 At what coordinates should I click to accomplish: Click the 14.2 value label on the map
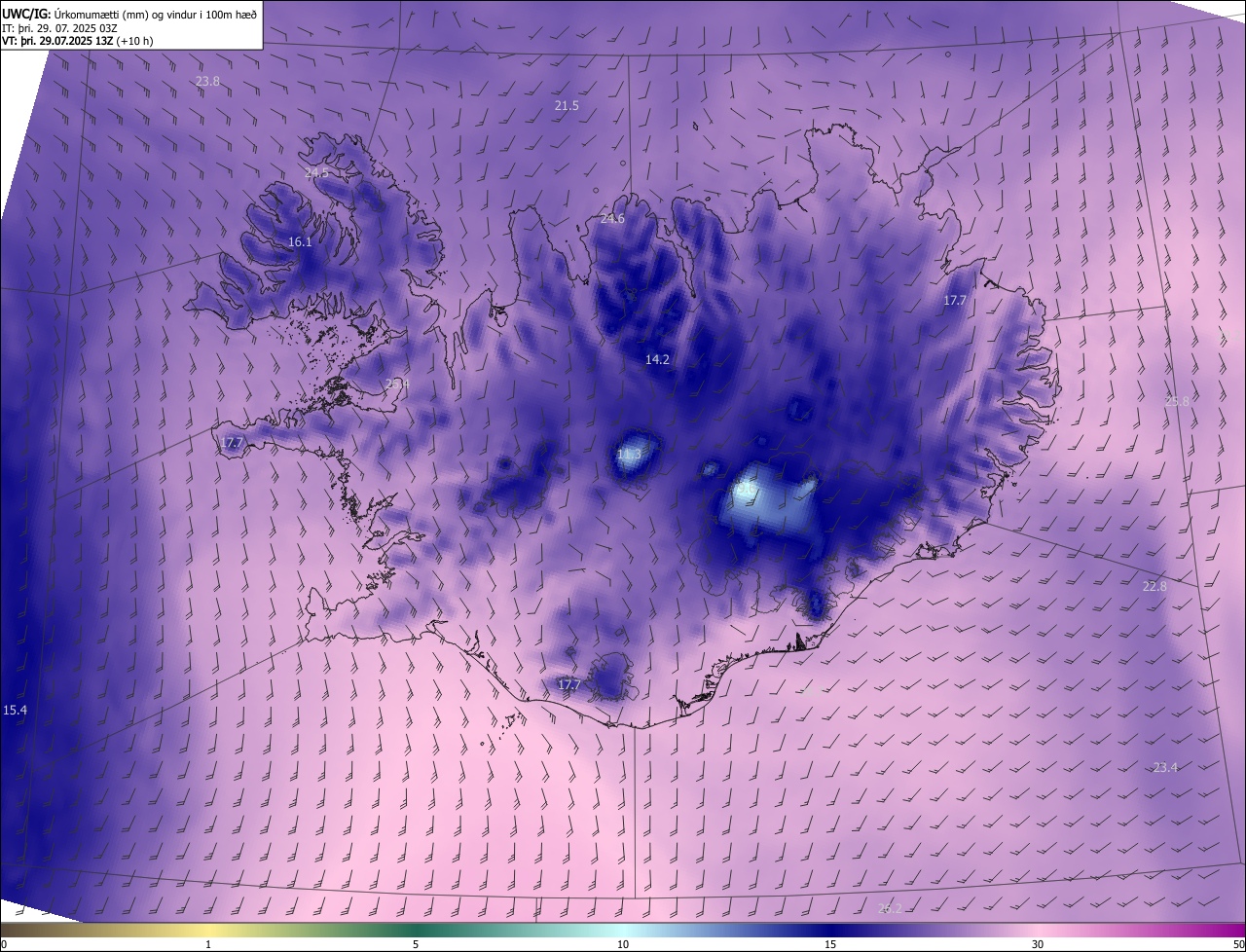657,359
